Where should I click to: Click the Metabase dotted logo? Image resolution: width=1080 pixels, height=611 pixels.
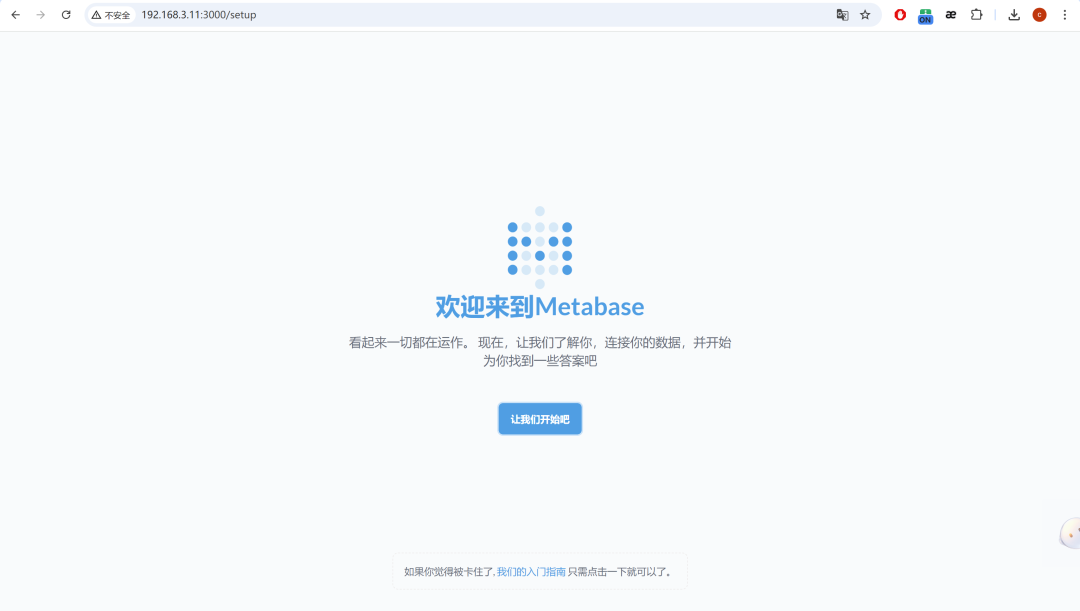pyautogui.click(x=540, y=247)
